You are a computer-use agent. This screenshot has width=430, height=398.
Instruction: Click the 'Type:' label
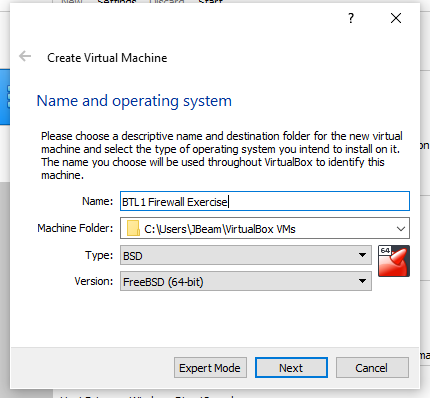point(99,255)
